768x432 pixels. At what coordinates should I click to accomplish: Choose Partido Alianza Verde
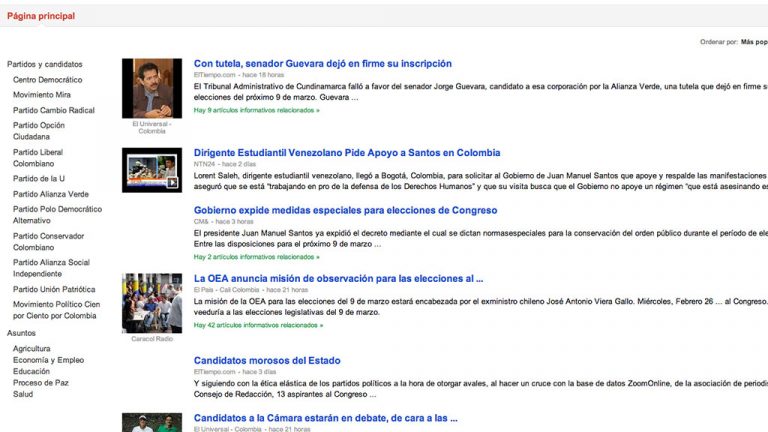51,194
